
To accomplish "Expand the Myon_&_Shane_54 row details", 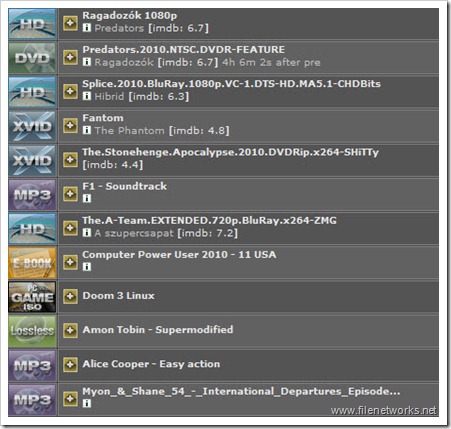I will [70, 399].
